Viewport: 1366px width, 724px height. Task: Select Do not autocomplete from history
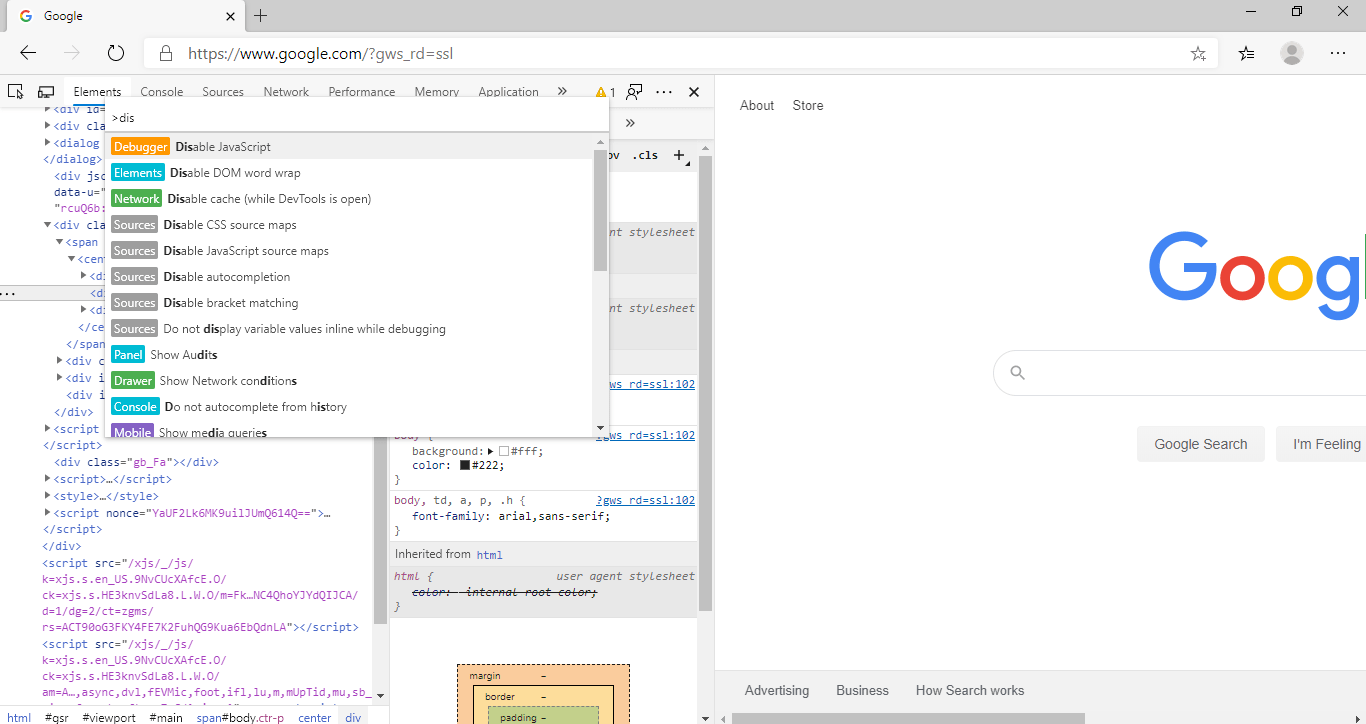pos(349,407)
